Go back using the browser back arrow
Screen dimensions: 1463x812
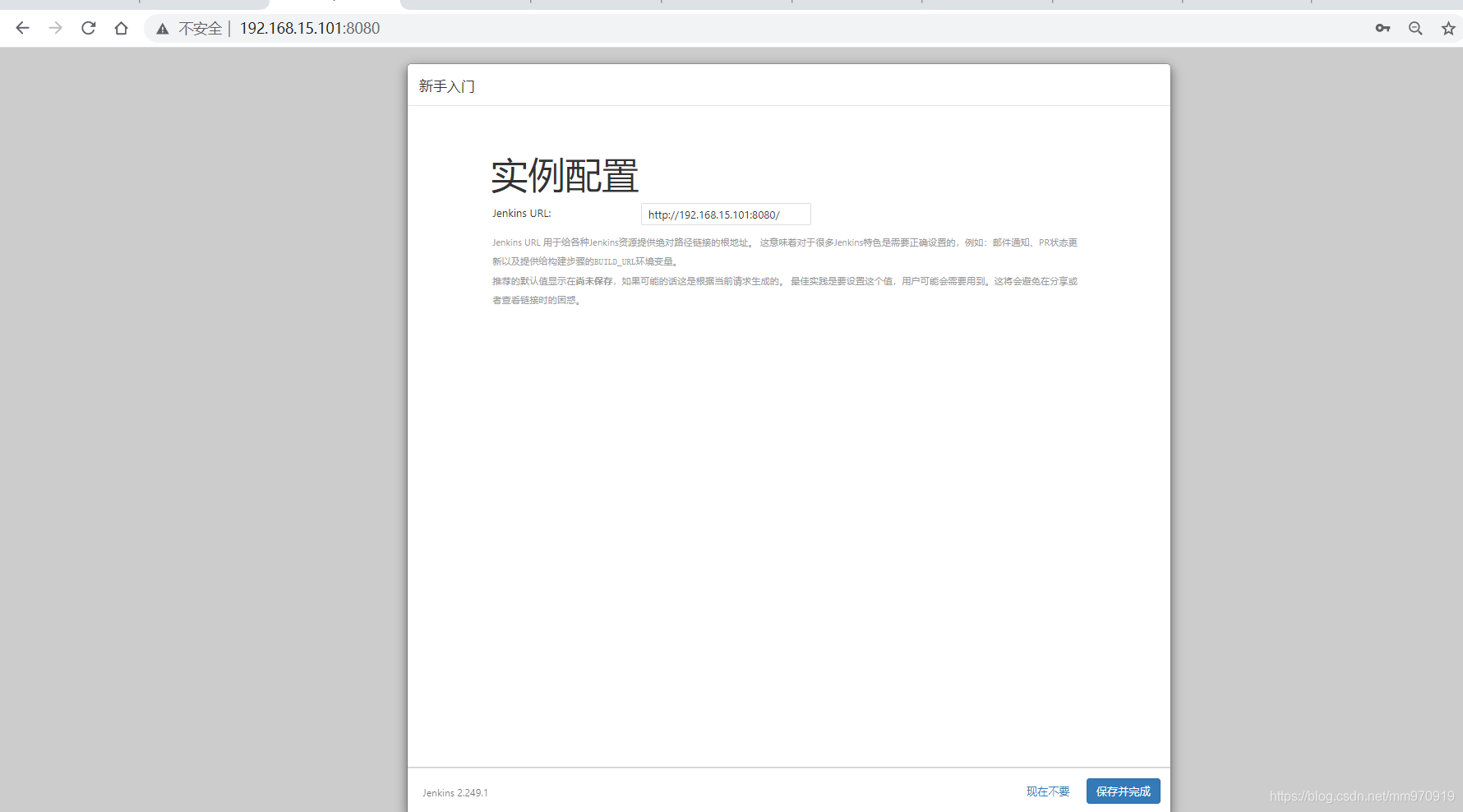pos(22,28)
